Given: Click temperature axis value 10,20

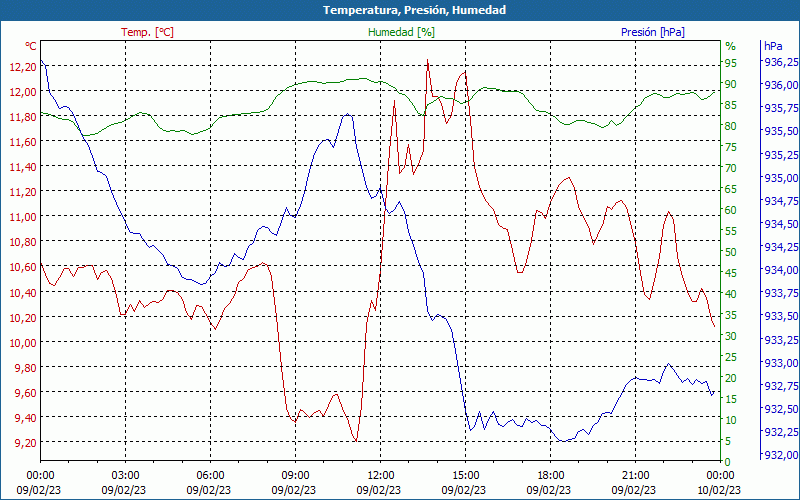Looking at the screenshot, I should coord(23,317).
